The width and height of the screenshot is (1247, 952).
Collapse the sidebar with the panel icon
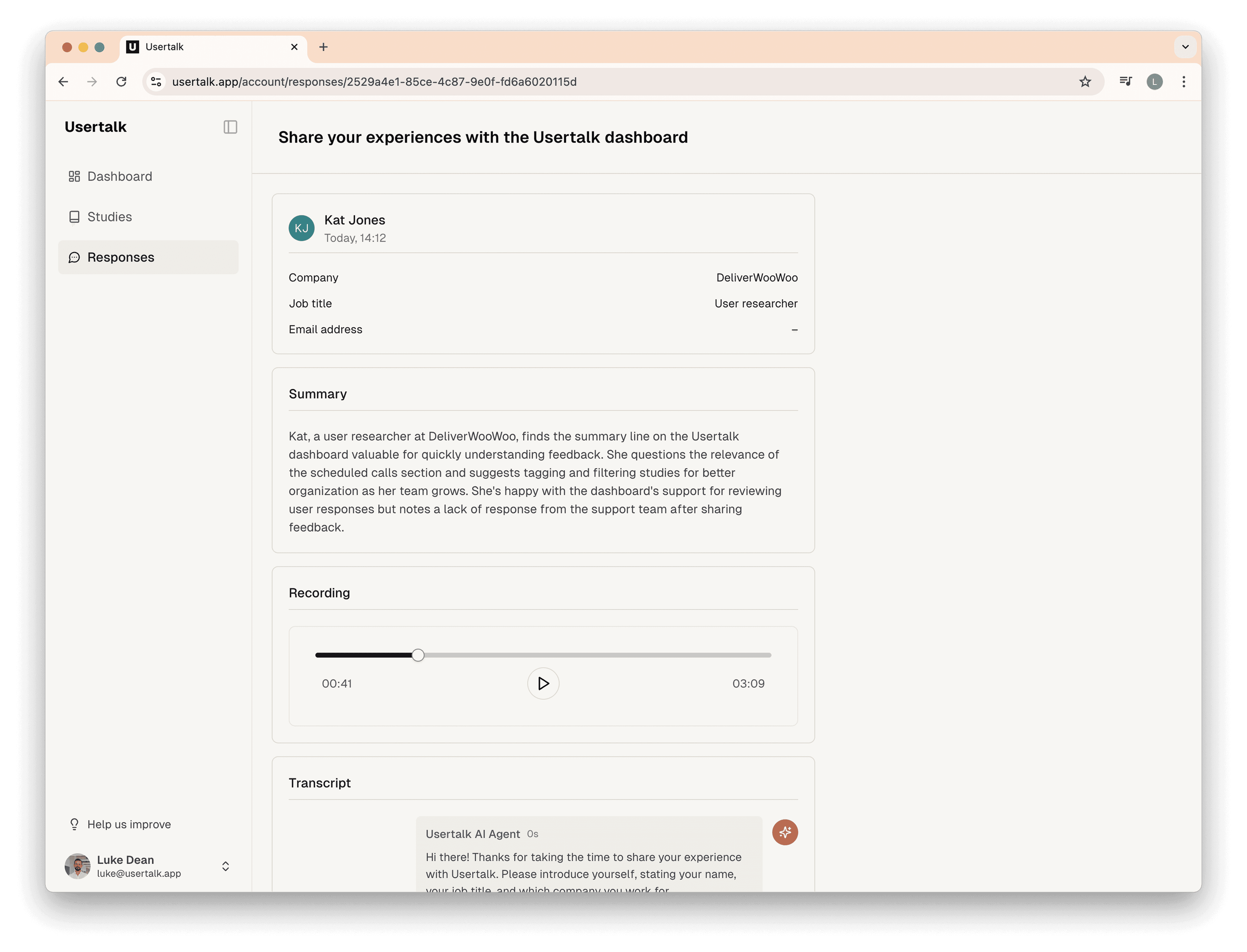click(230, 127)
